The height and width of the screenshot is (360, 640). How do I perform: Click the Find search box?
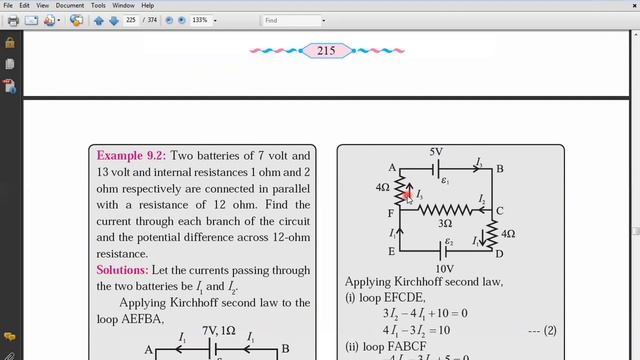click(291, 20)
